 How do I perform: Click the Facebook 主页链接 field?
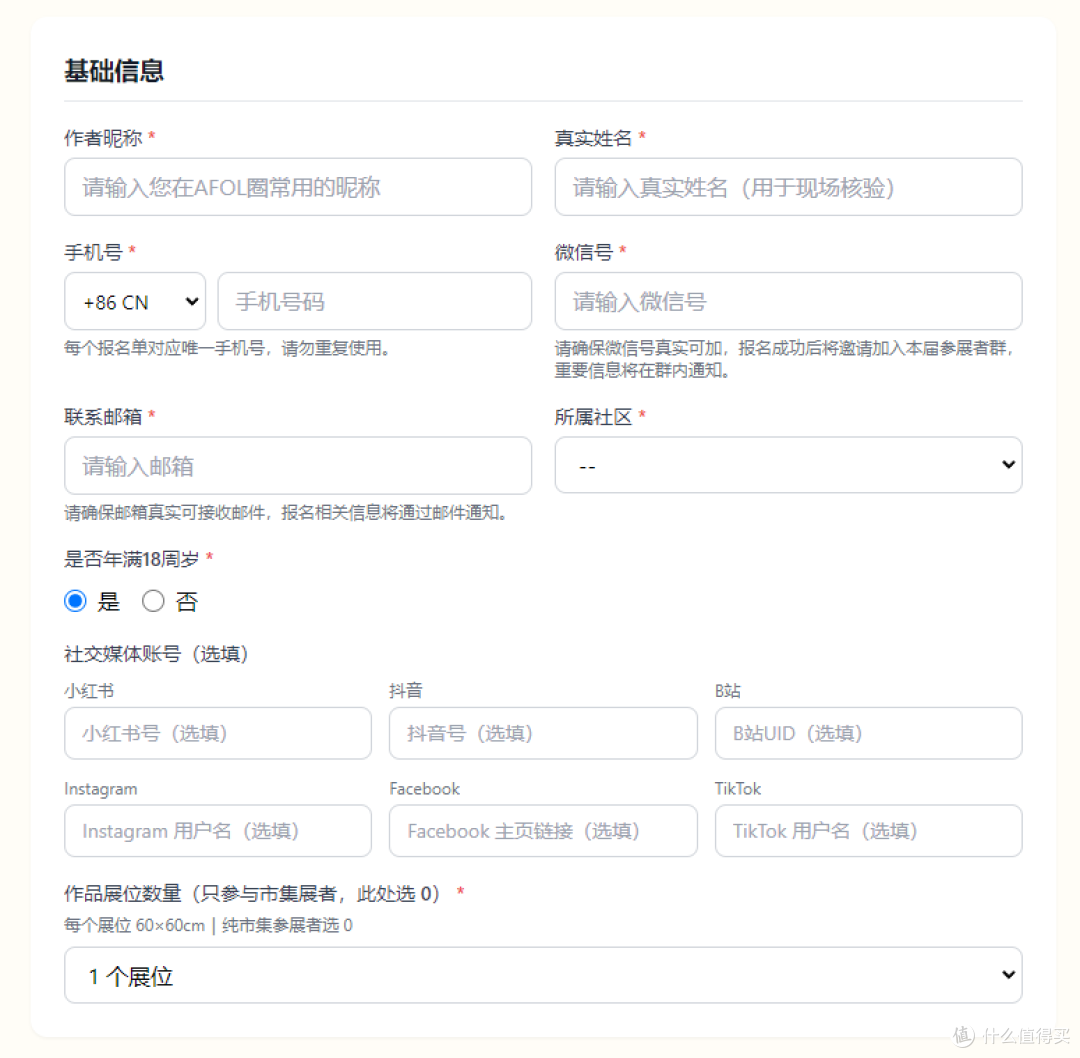pos(543,831)
